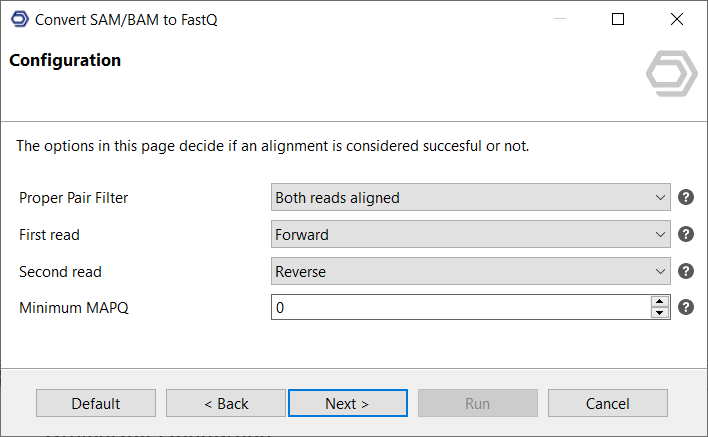Maximize the wizard window
The width and height of the screenshot is (708, 437).
click(618, 19)
